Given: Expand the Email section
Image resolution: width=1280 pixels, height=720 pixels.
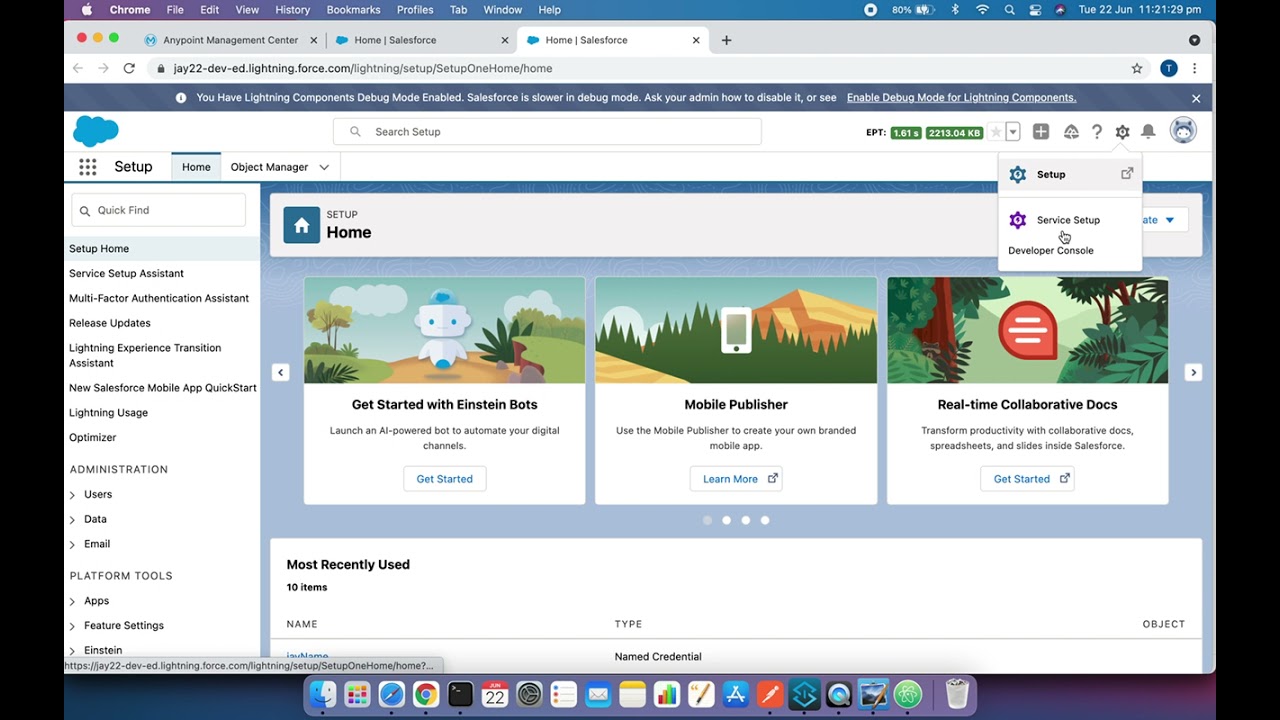Looking at the screenshot, I should click(x=72, y=545).
